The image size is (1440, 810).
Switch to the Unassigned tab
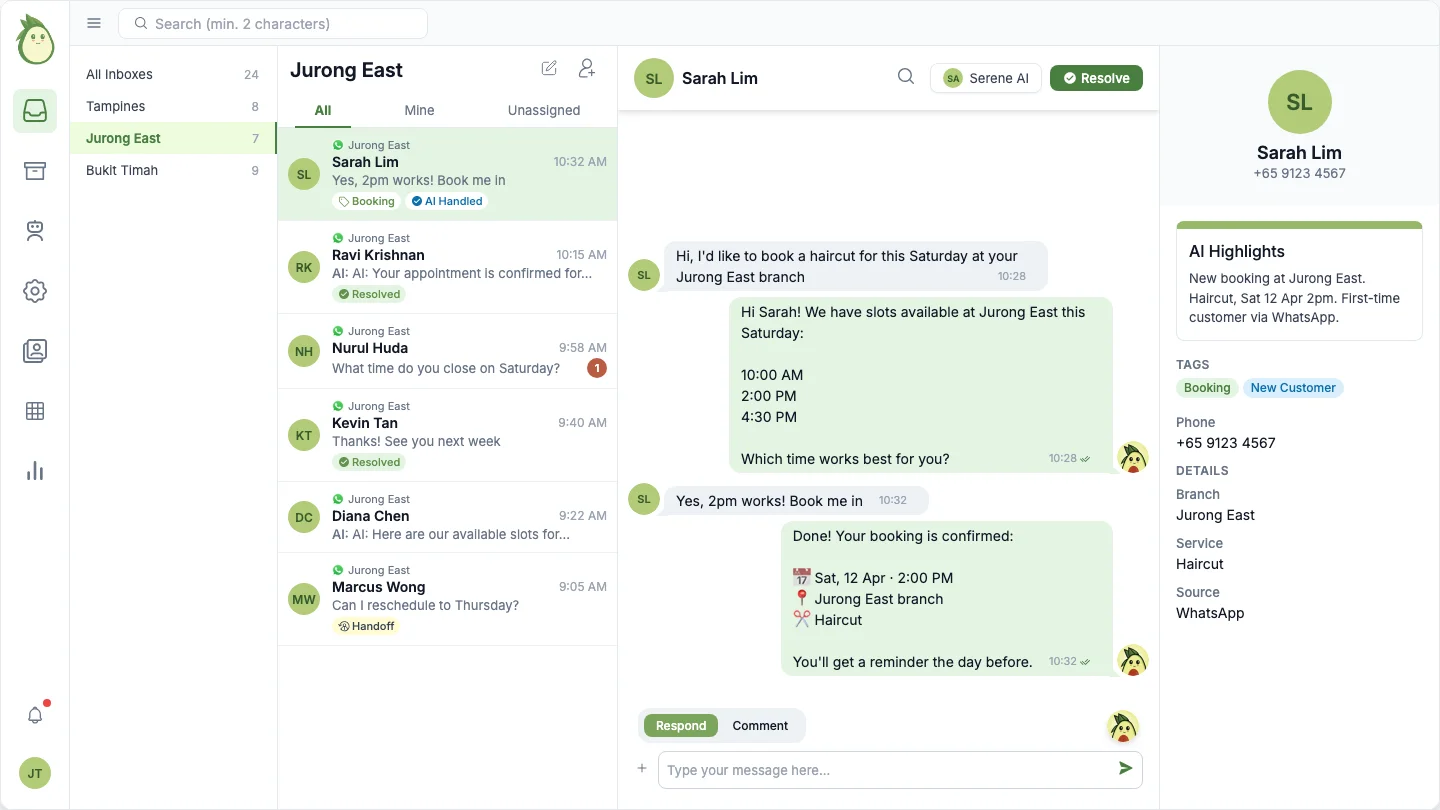click(543, 110)
